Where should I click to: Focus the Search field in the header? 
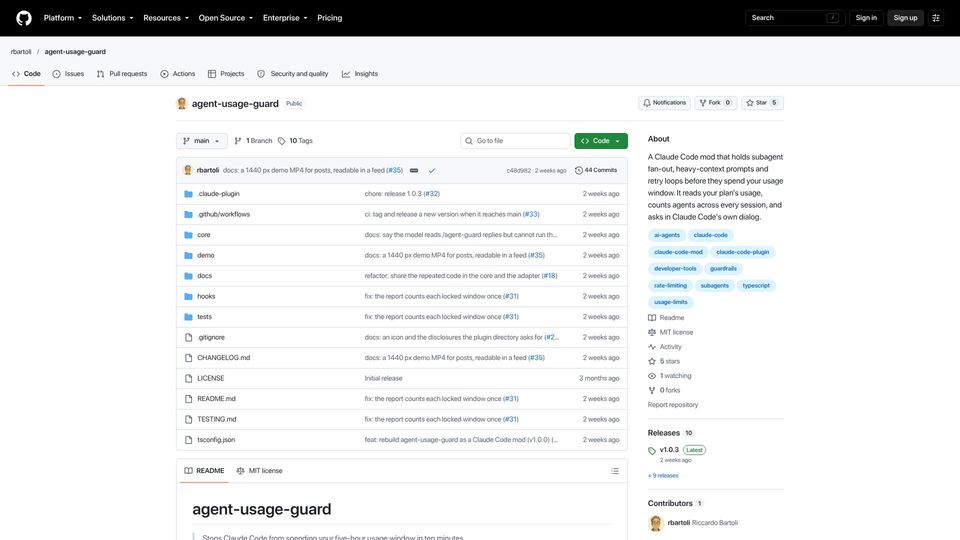[x=795, y=18]
